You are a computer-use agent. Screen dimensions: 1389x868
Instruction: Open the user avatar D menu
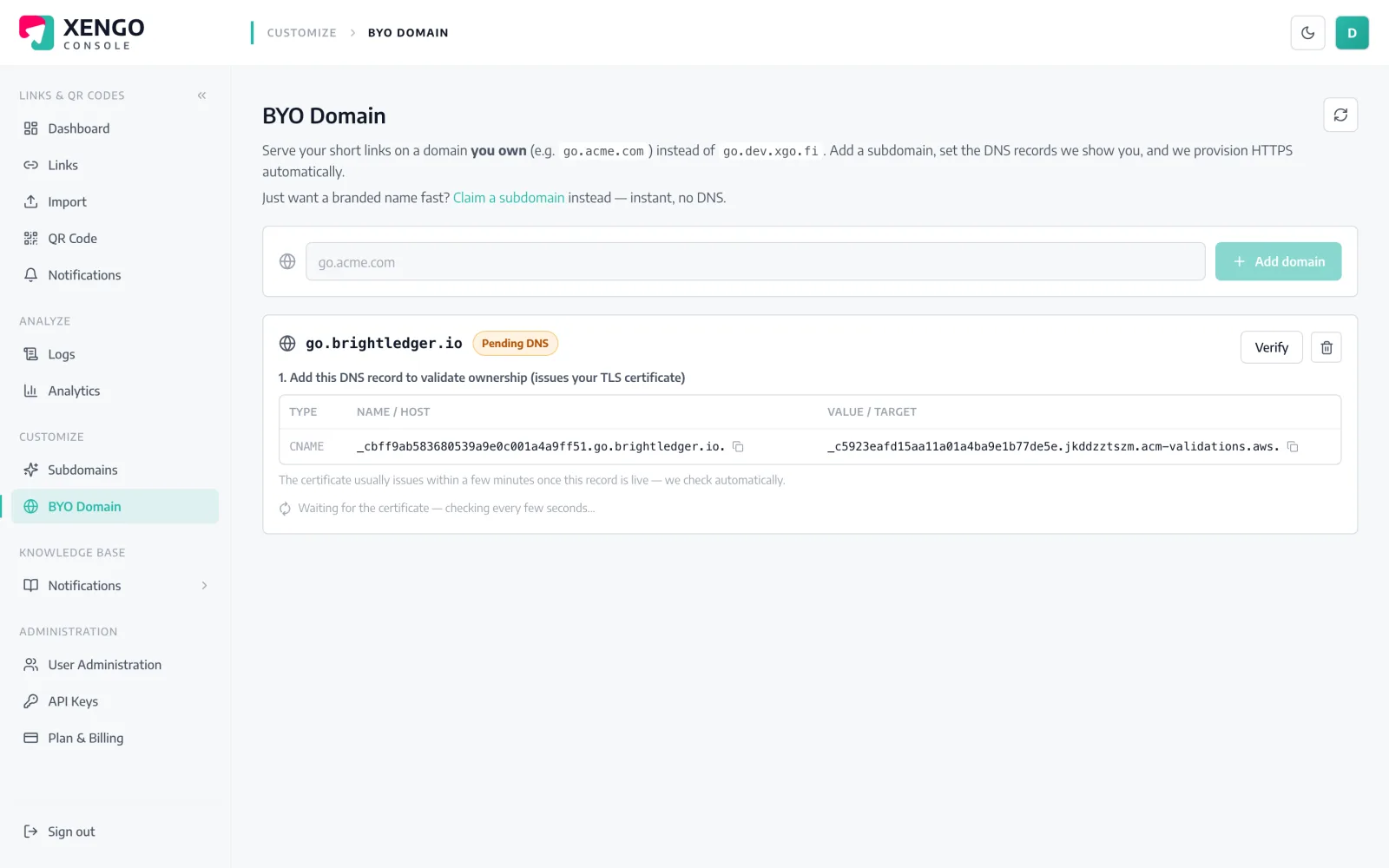pos(1352,33)
